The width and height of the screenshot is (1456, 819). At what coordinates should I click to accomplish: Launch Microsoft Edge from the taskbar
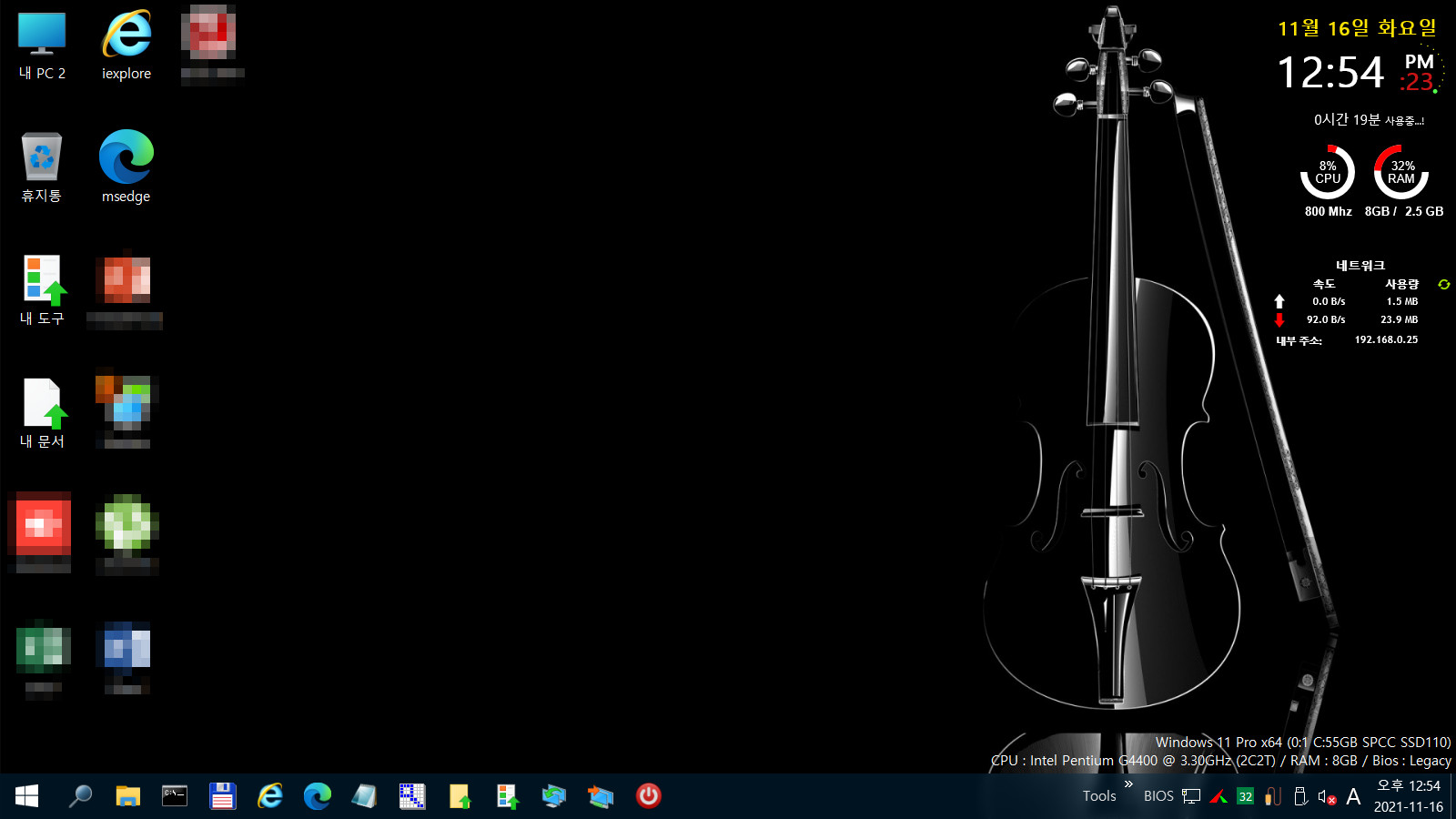(x=318, y=796)
